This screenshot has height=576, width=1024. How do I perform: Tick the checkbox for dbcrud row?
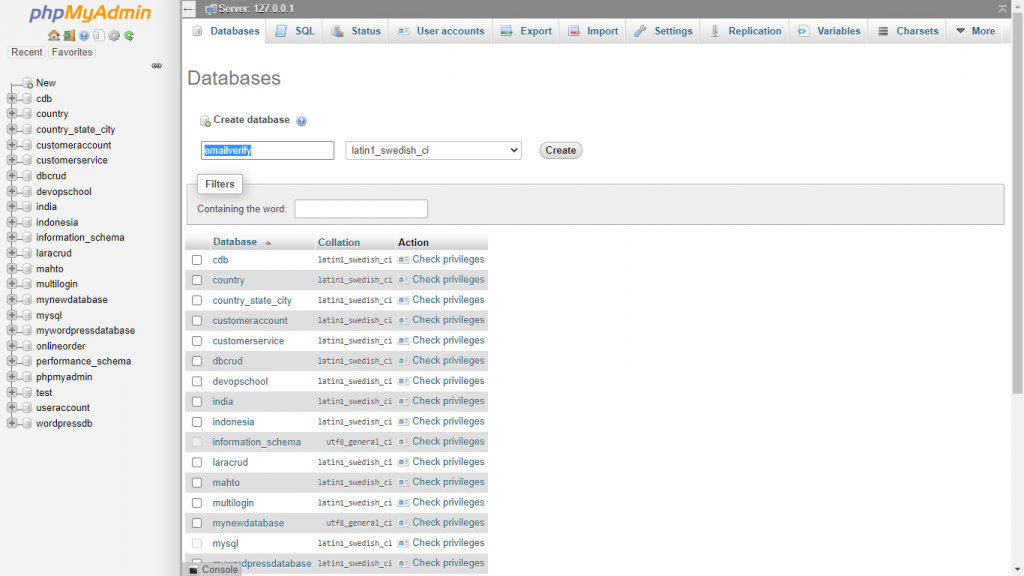197,361
